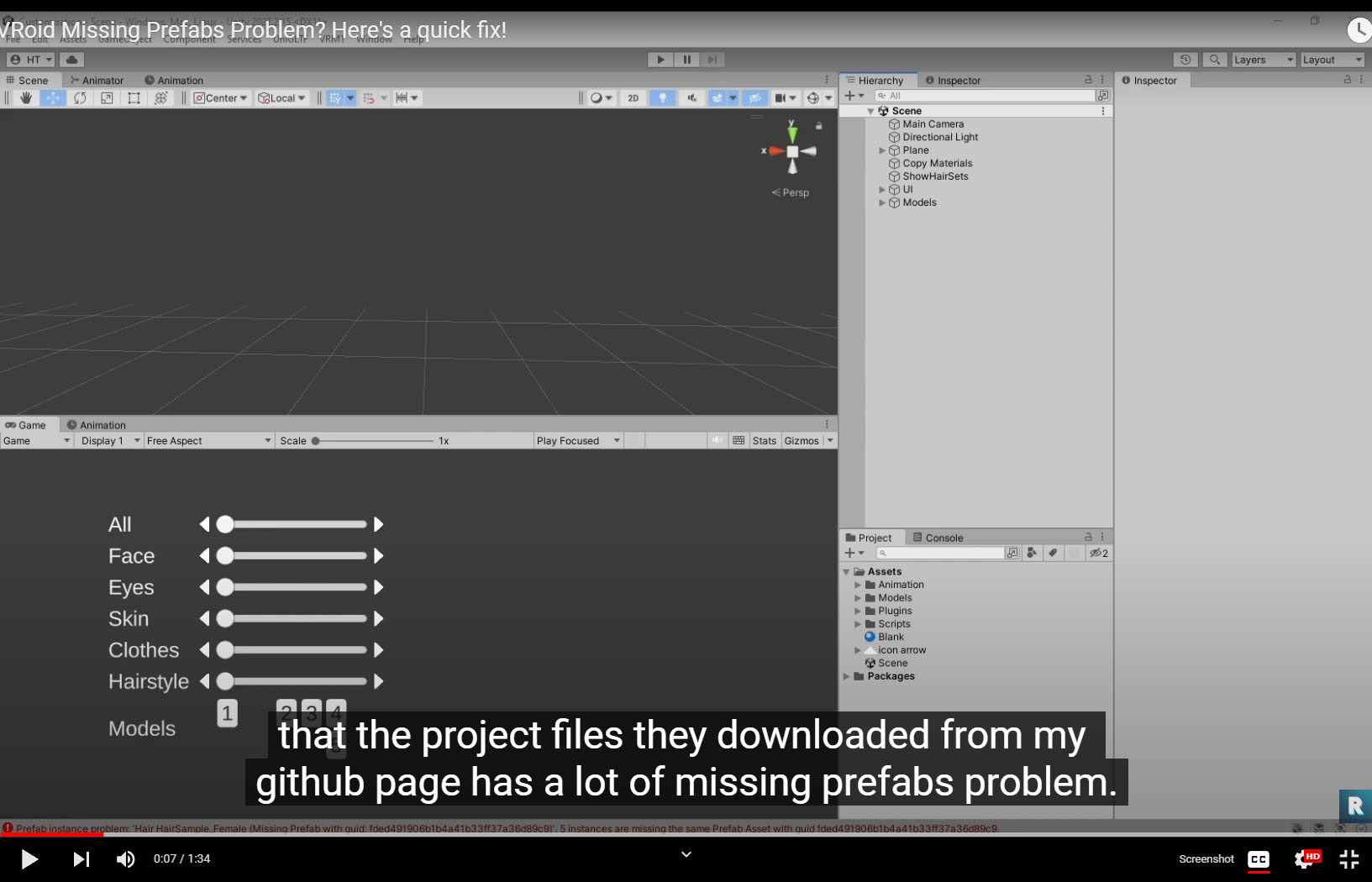Click the Stats button in Game view
The height and width of the screenshot is (882, 1372).
(x=765, y=441)
